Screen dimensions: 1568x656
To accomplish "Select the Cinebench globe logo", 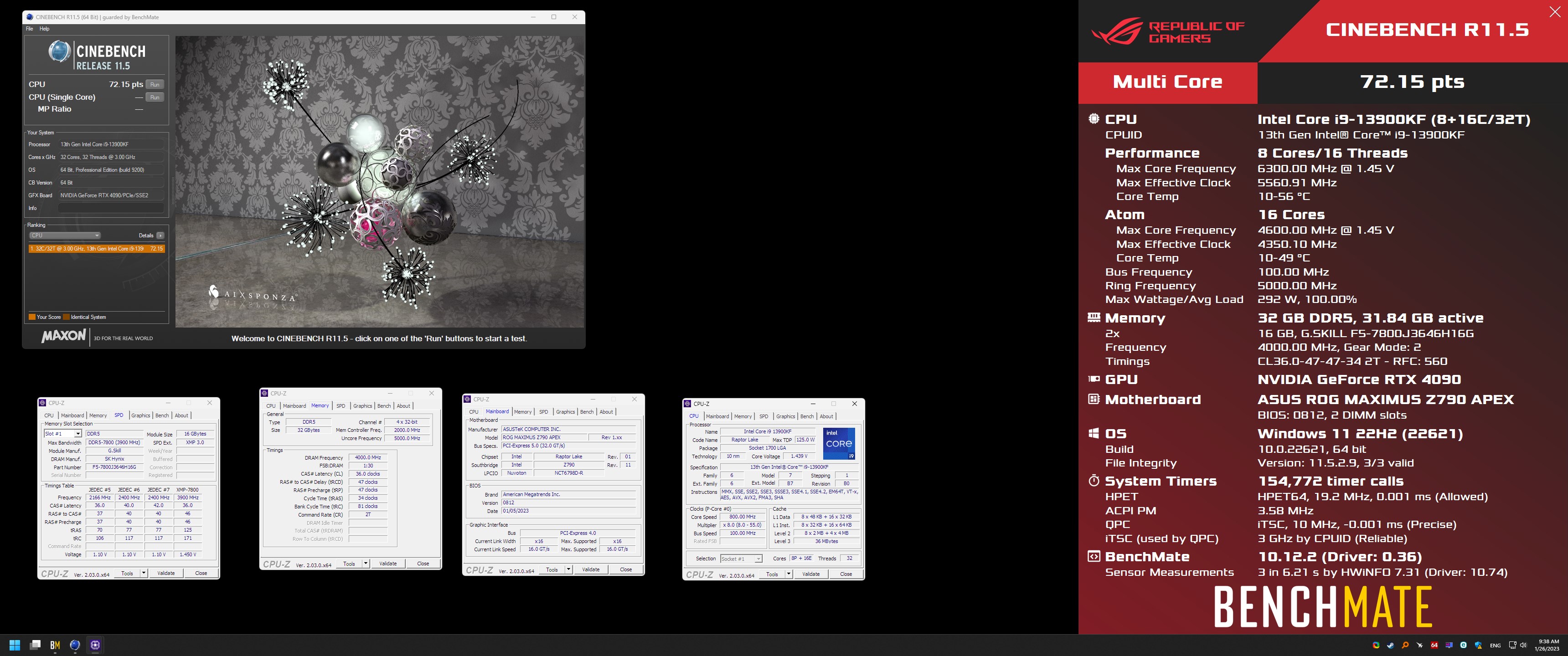I will (60, 52).
